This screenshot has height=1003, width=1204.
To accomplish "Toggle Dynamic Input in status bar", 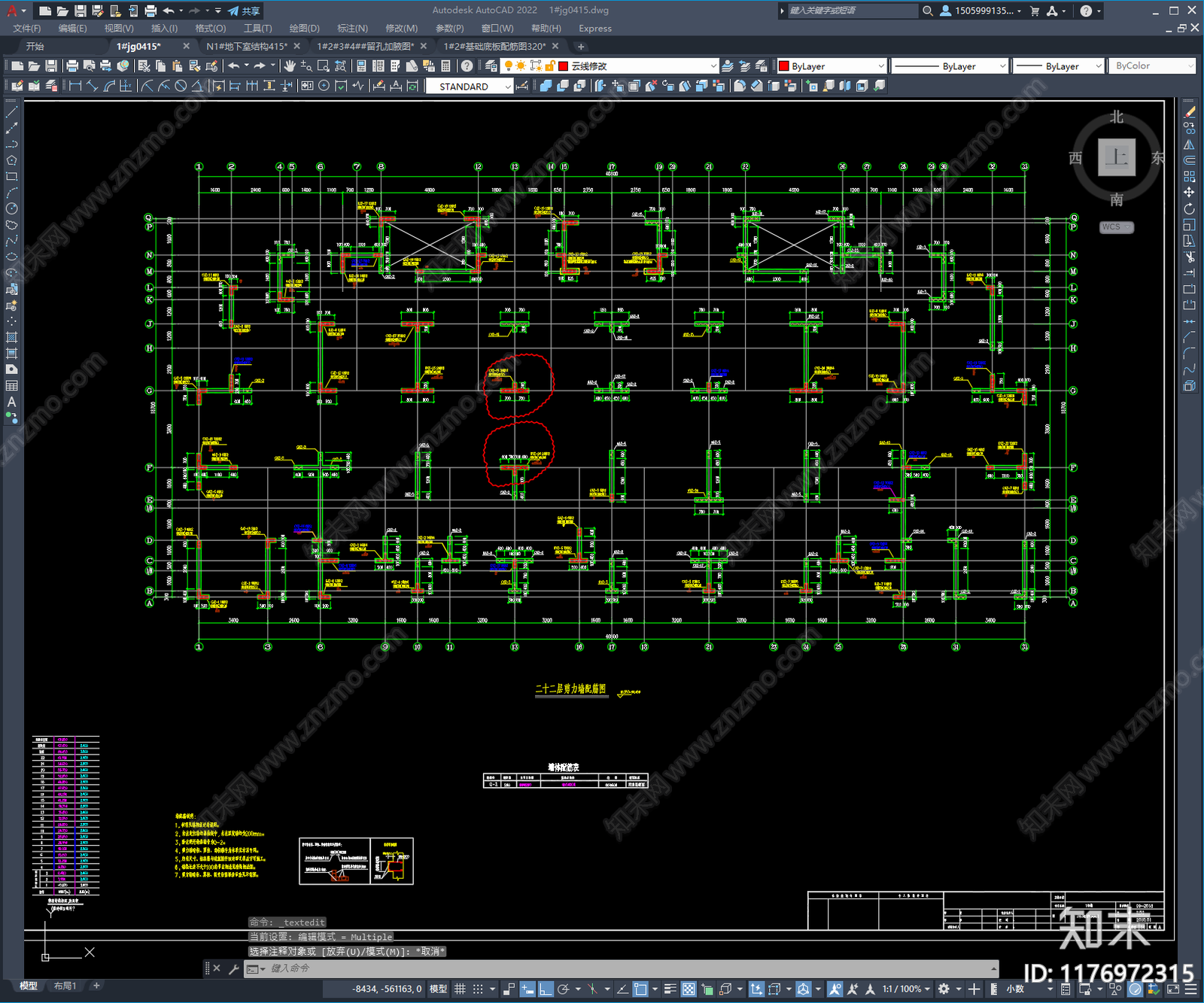I will point(528,989).
